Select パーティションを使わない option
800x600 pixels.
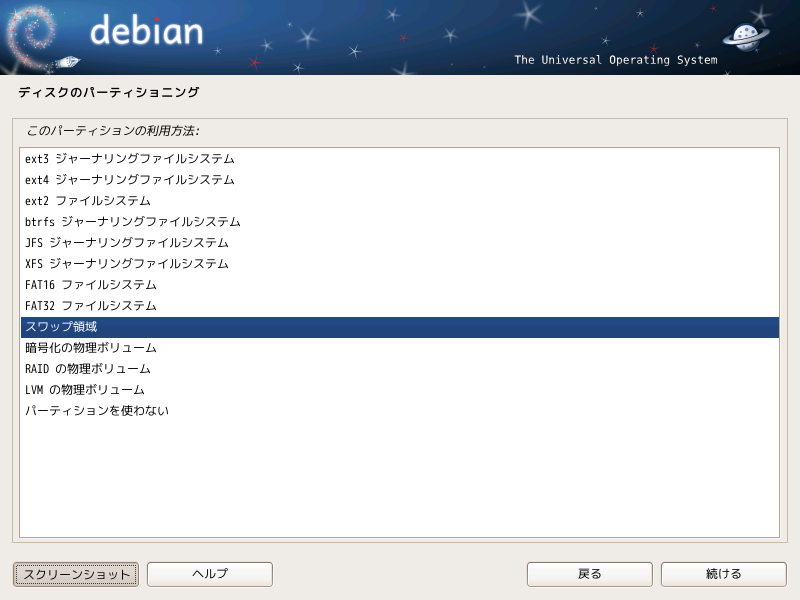pyautogui.click(x=399, y=411)
